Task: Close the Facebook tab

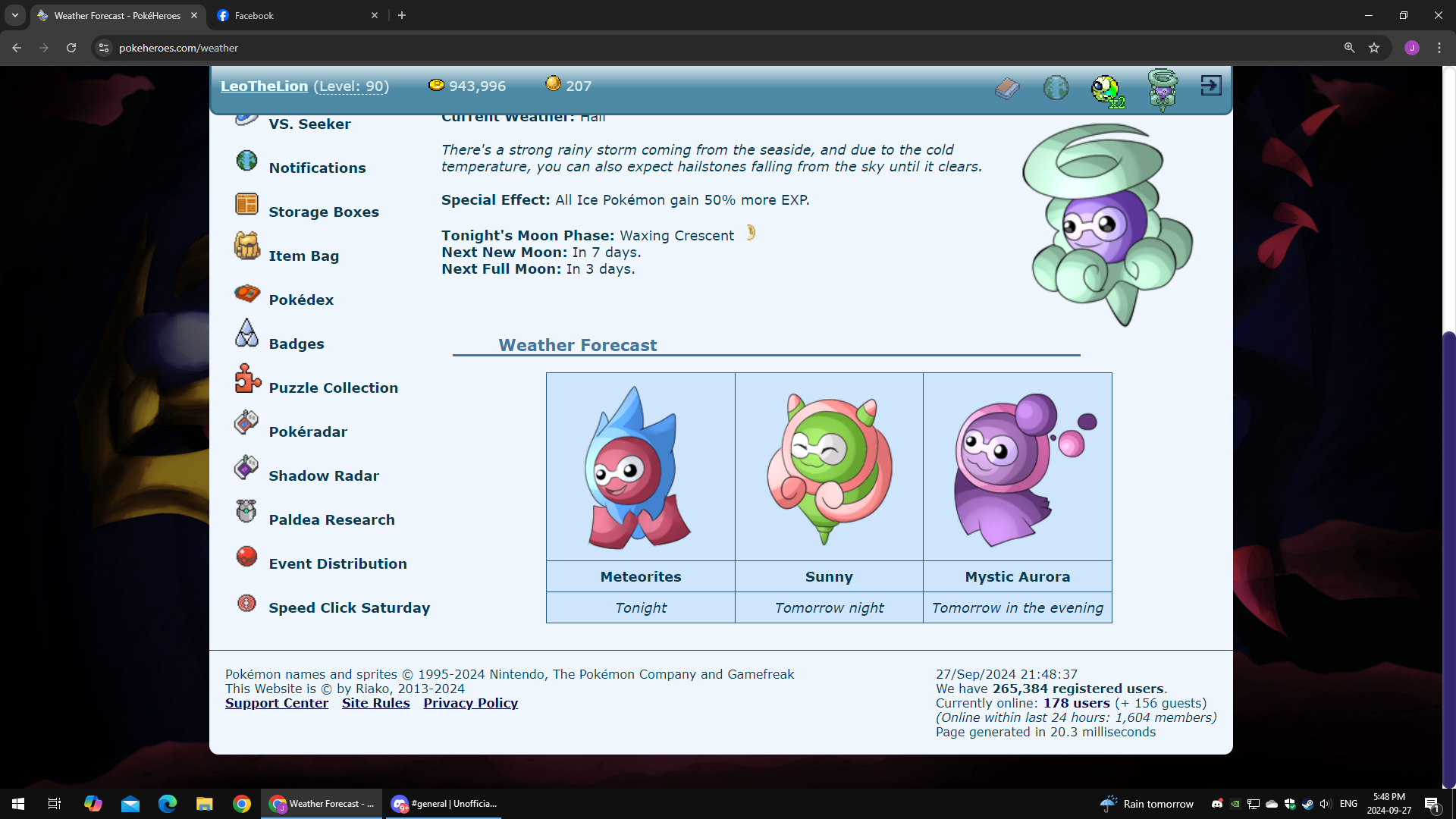Action: click(375, 15)
